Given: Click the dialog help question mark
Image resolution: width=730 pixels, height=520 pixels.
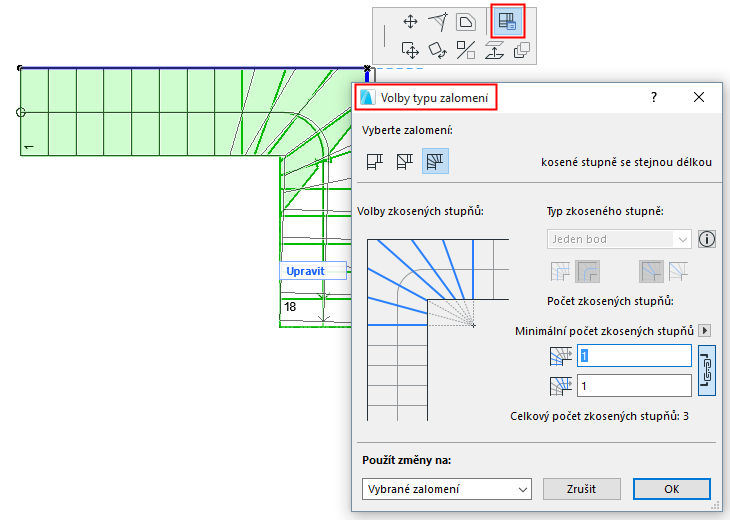Looking at the screenshot, I should [x=654, y=97].
